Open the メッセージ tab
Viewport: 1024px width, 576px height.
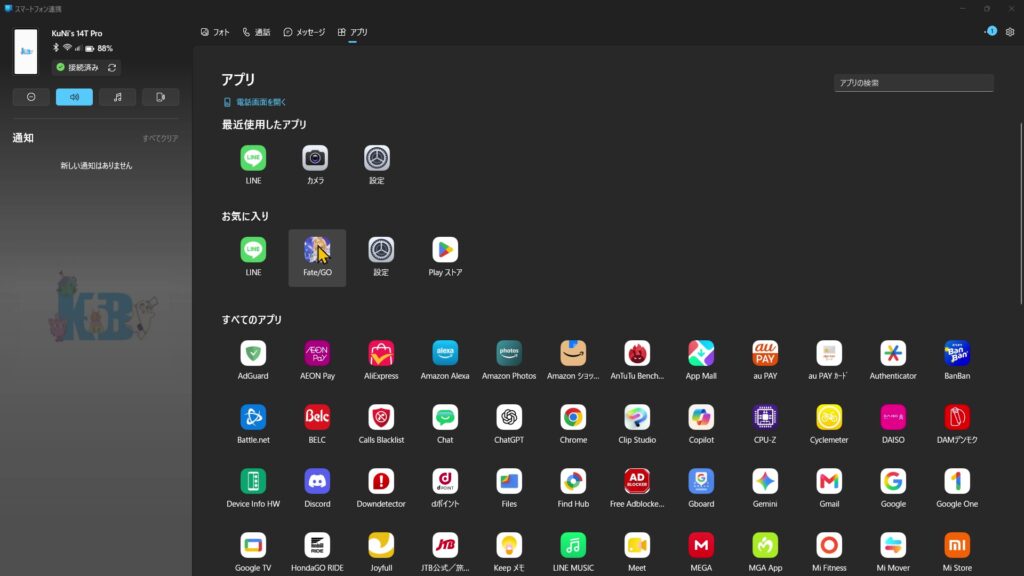click(304, 32)
